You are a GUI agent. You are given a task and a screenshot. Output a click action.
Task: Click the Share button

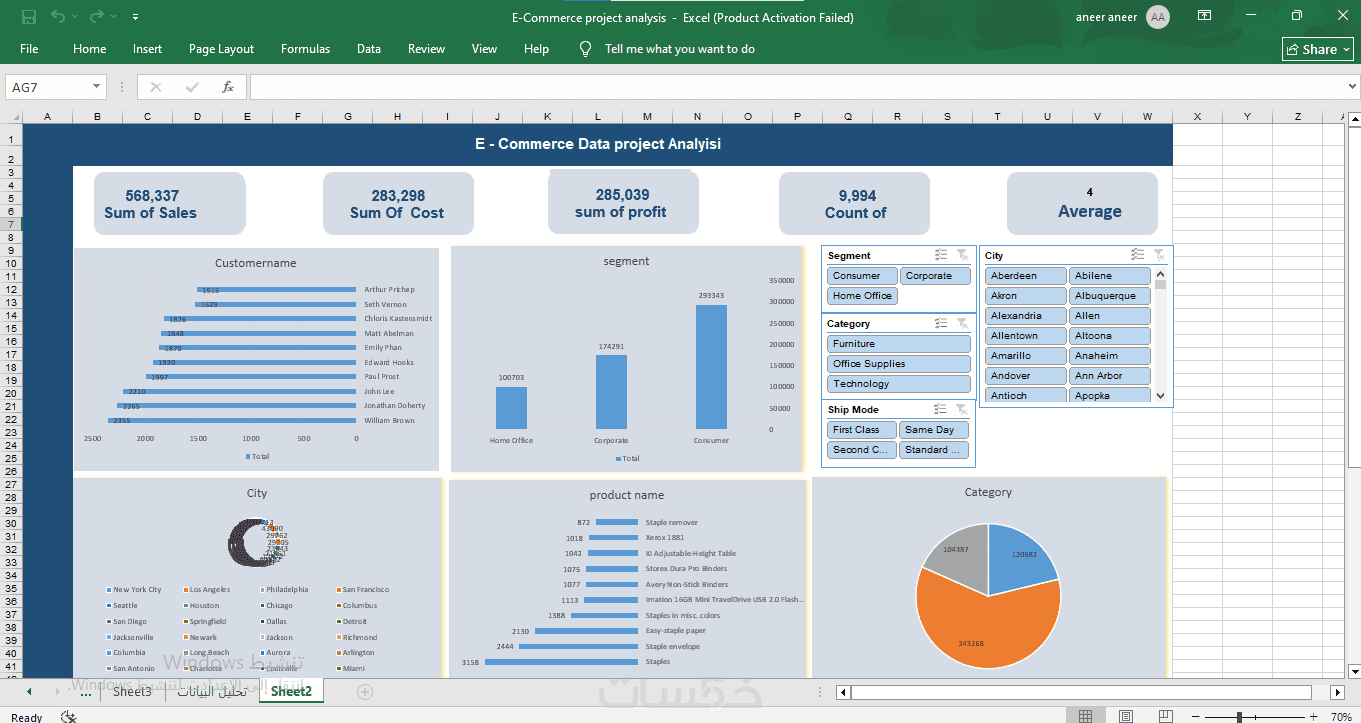[1318, 49]
